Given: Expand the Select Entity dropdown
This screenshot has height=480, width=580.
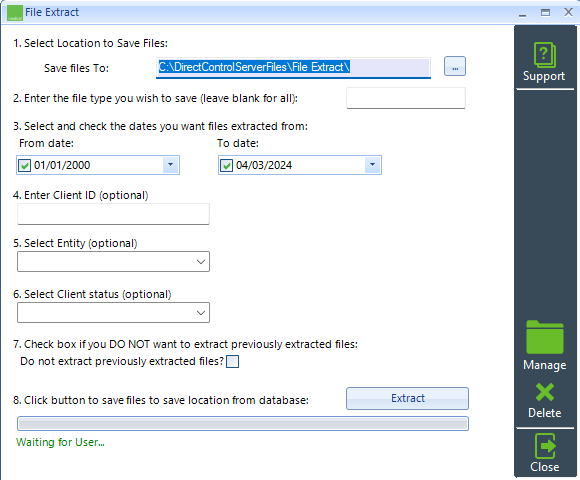Looking at the screenshot, I should pos(113,262).
